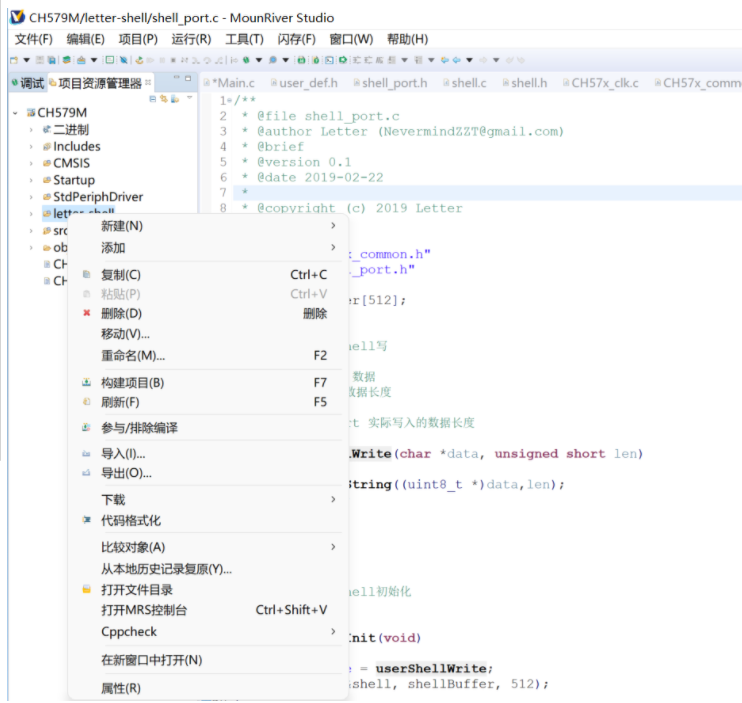Open the 运行(R) menu

tap(191, 39)
